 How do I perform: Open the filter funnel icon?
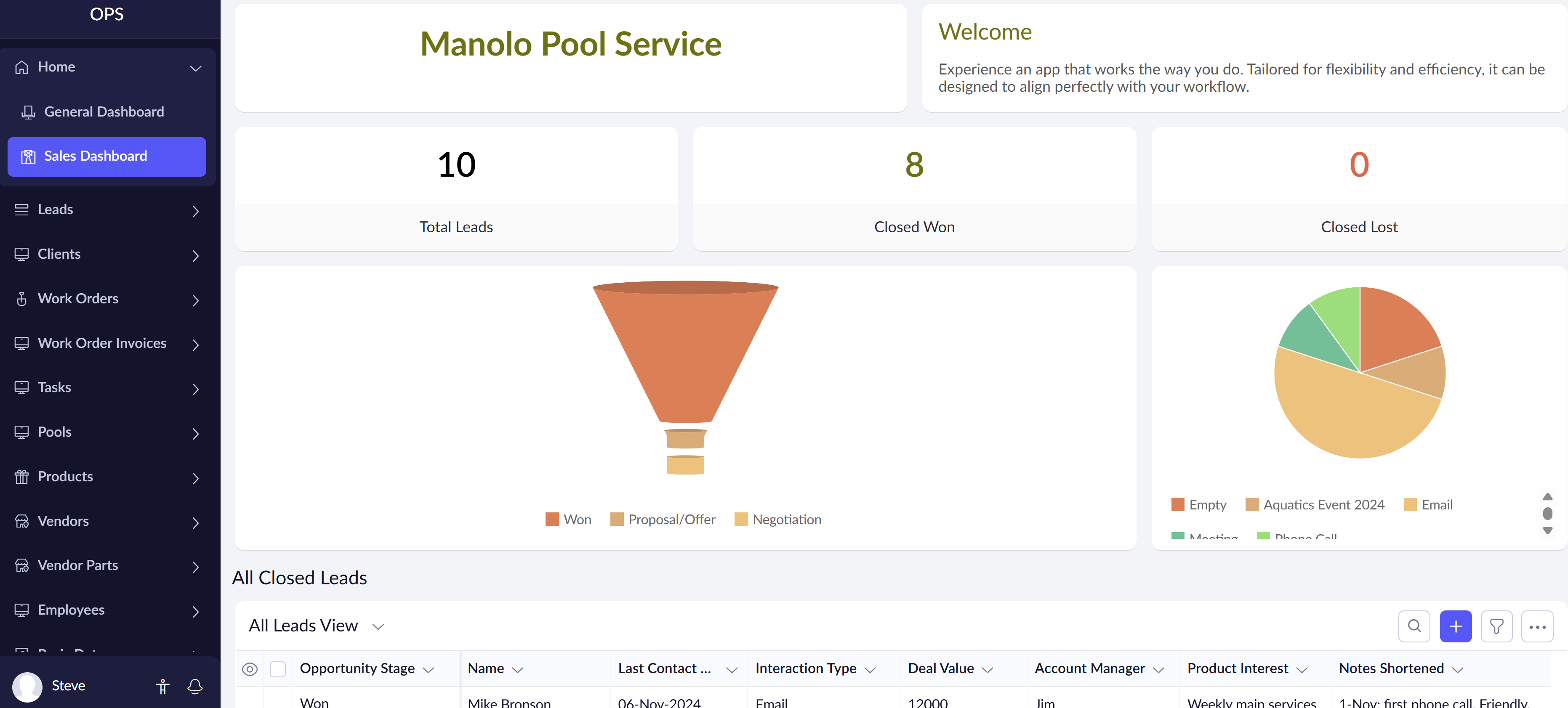(x=1496, y=626)
